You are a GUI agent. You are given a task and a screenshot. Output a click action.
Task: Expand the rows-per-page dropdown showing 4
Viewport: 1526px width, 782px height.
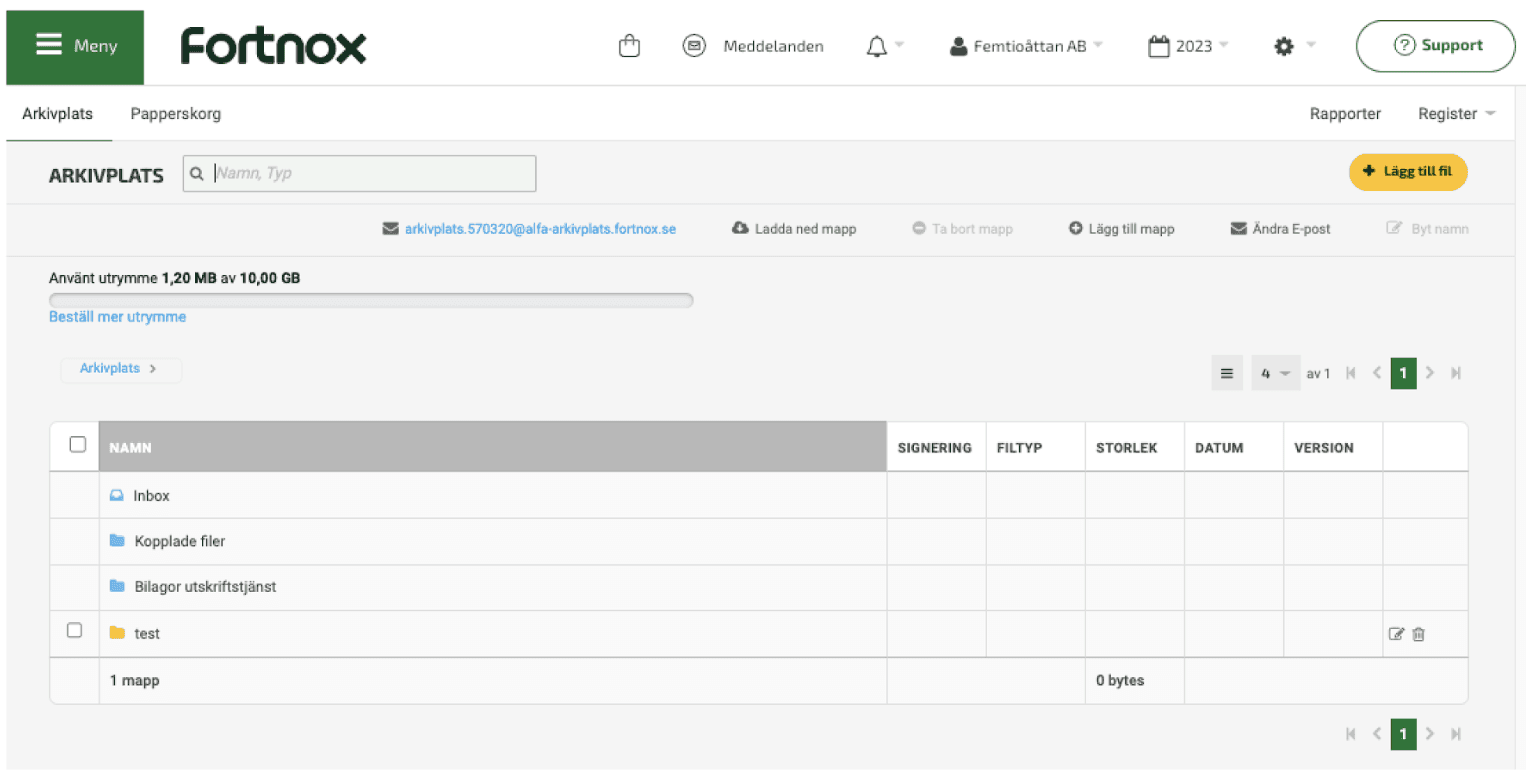[1275, 373]
